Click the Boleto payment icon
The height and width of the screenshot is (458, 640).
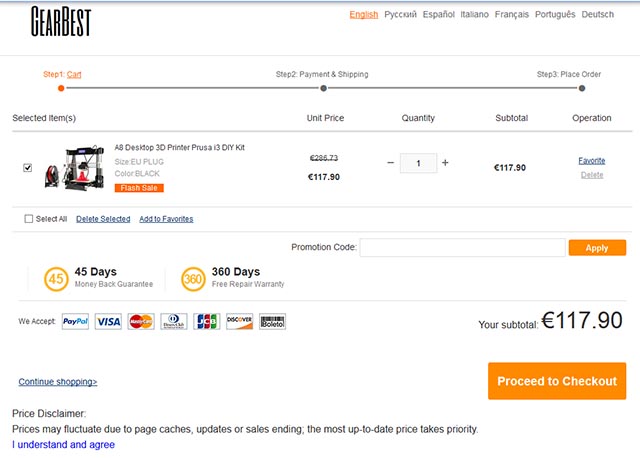pyautogui.click(x=272, y=321)
